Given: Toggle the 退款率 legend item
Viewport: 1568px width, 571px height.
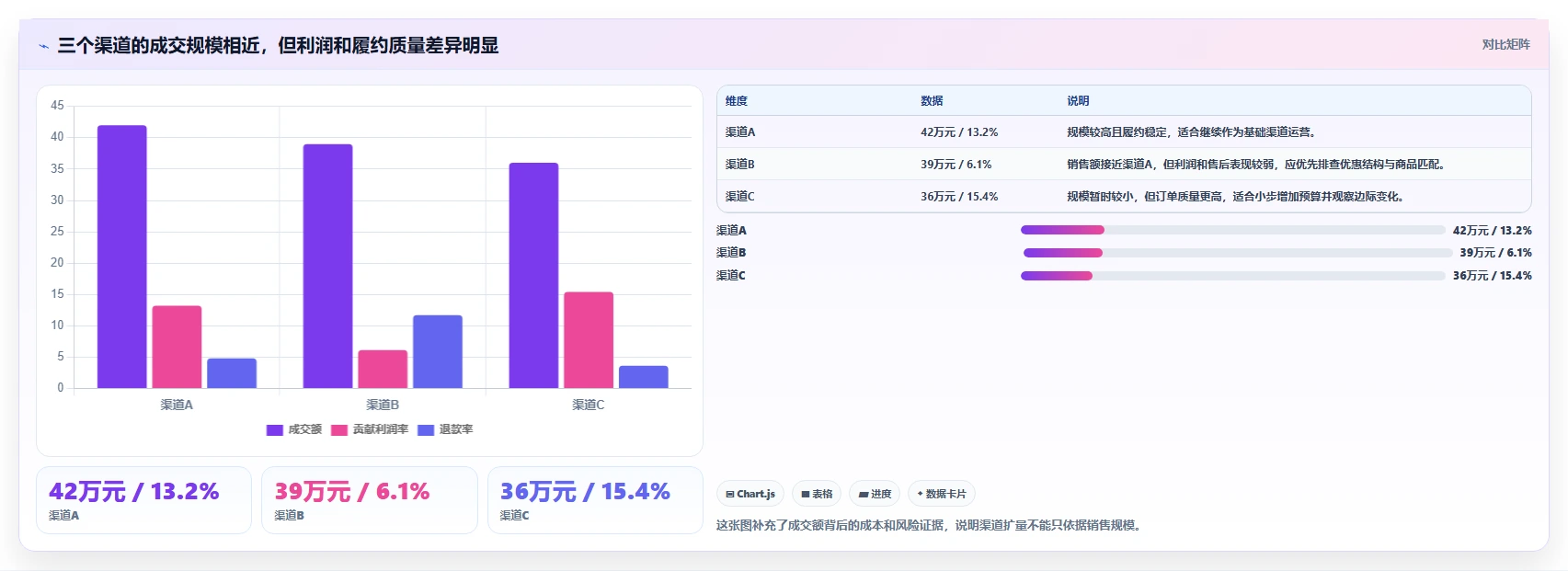Looking at the screenshot, I should pyautogui.click(x=445, y=429).
